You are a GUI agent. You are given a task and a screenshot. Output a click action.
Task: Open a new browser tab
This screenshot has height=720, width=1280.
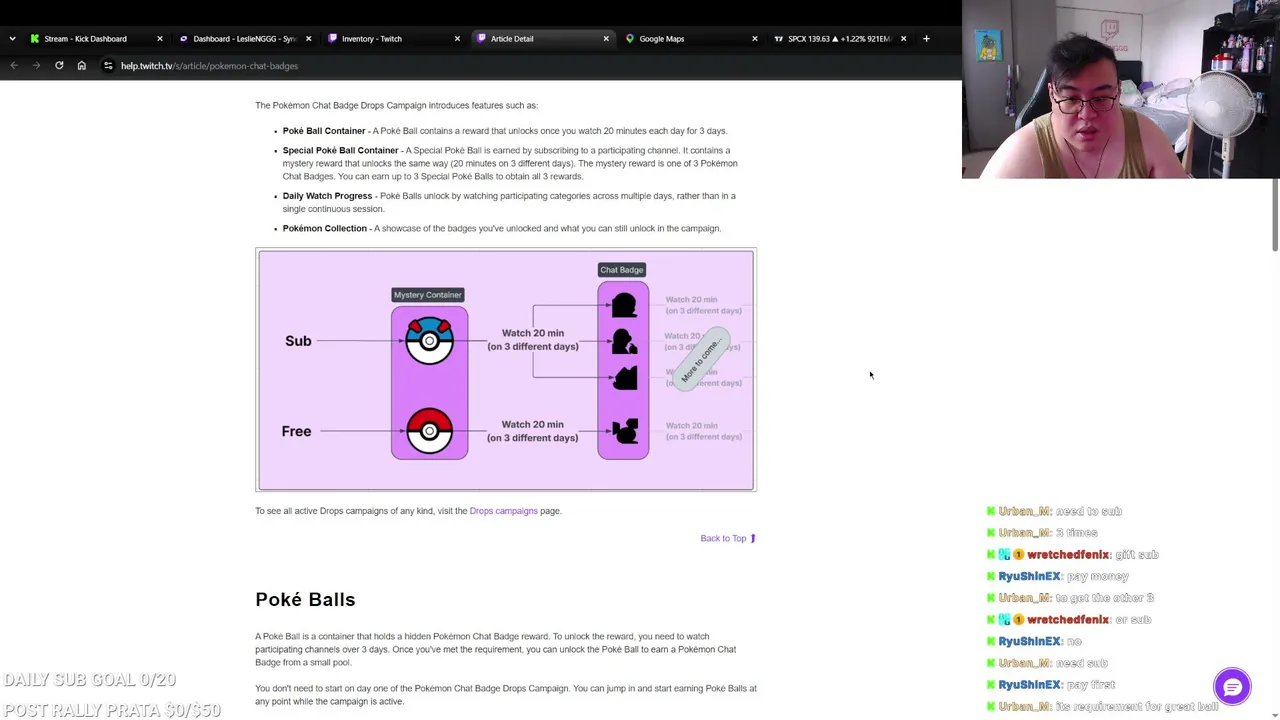point(926,39)
